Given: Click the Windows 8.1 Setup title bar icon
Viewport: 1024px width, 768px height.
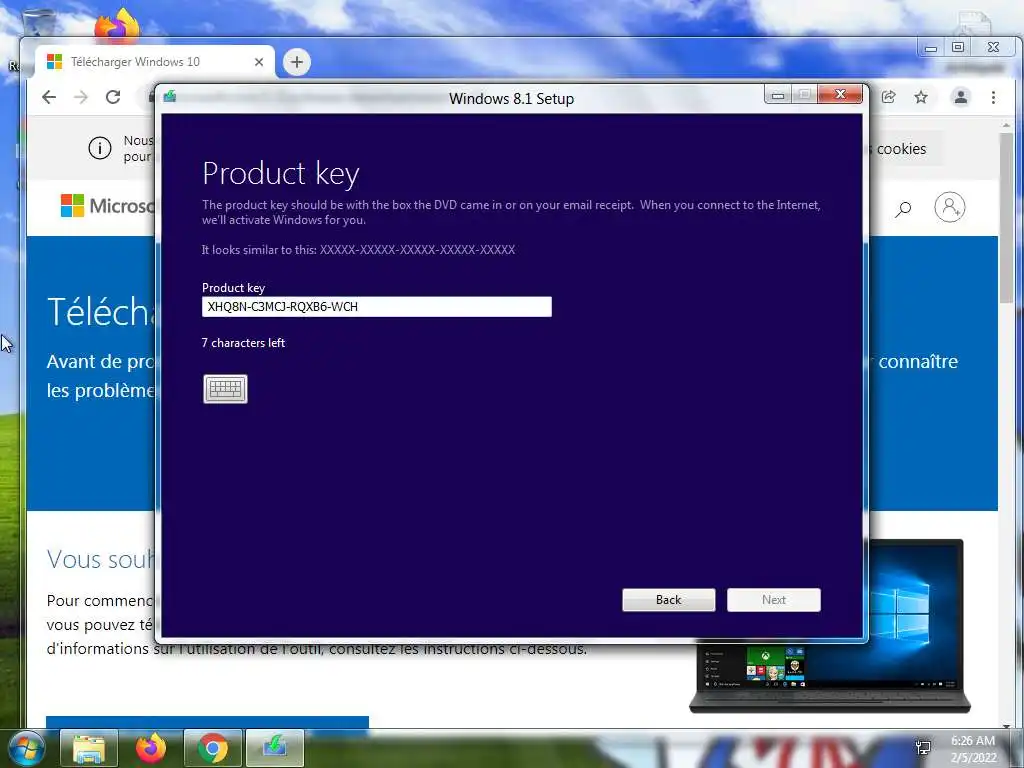Looking at the screenshot, I should coord(170,97).
